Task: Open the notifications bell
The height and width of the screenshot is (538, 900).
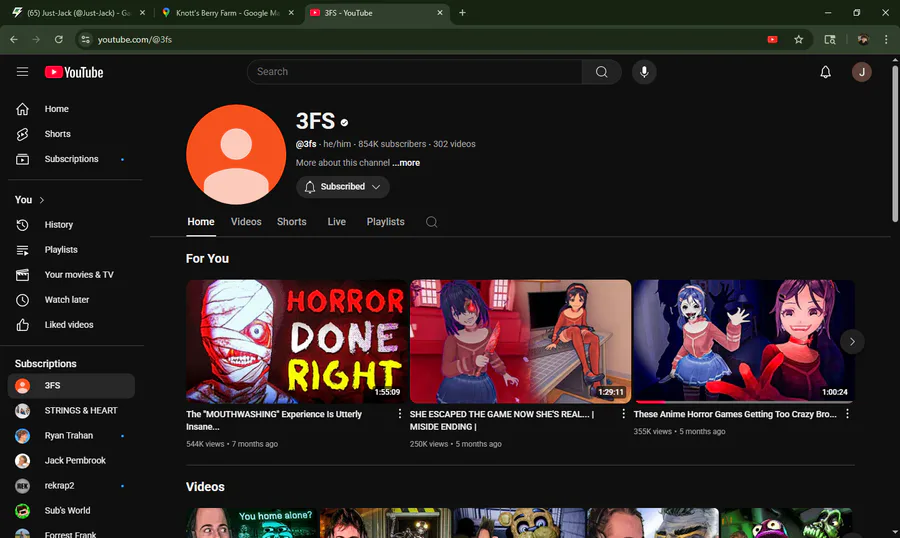Action: pyautogui.click(x=825, y=72)
